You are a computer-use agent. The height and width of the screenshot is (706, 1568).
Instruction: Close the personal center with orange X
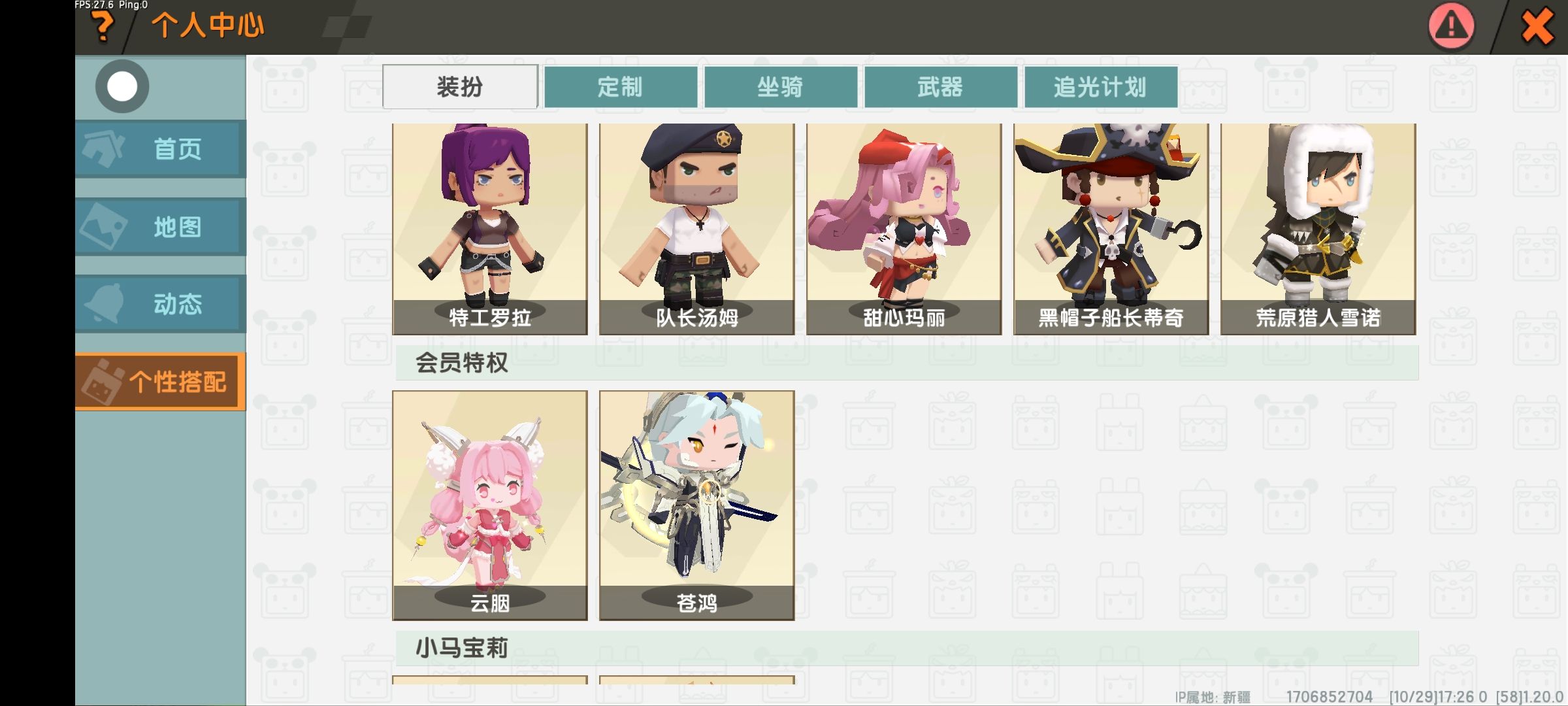(1537, 27)
